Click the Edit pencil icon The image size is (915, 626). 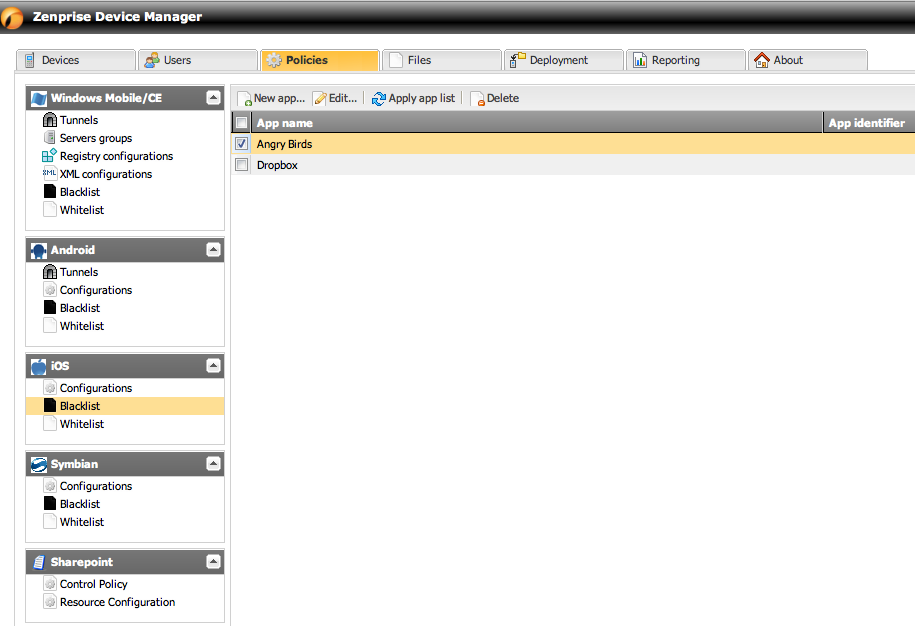click(320, 98)
